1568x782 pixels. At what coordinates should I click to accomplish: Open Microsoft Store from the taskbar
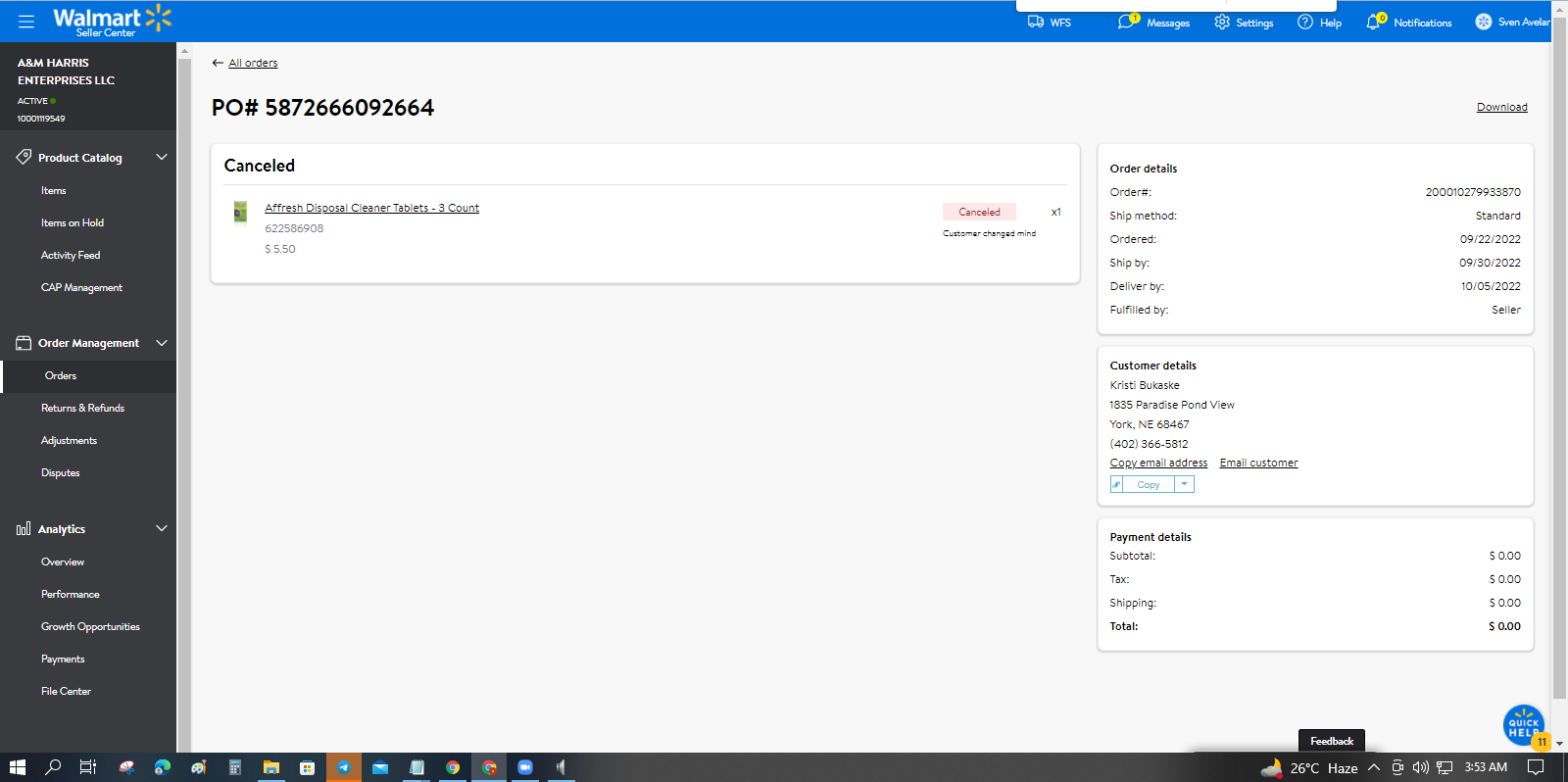(x=308, y=767)
